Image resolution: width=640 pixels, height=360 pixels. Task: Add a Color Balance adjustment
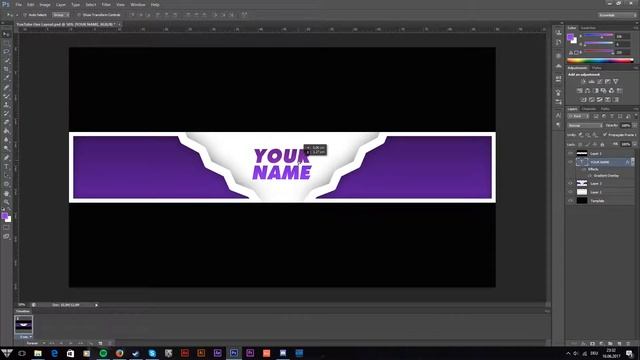tap(588, 91)
